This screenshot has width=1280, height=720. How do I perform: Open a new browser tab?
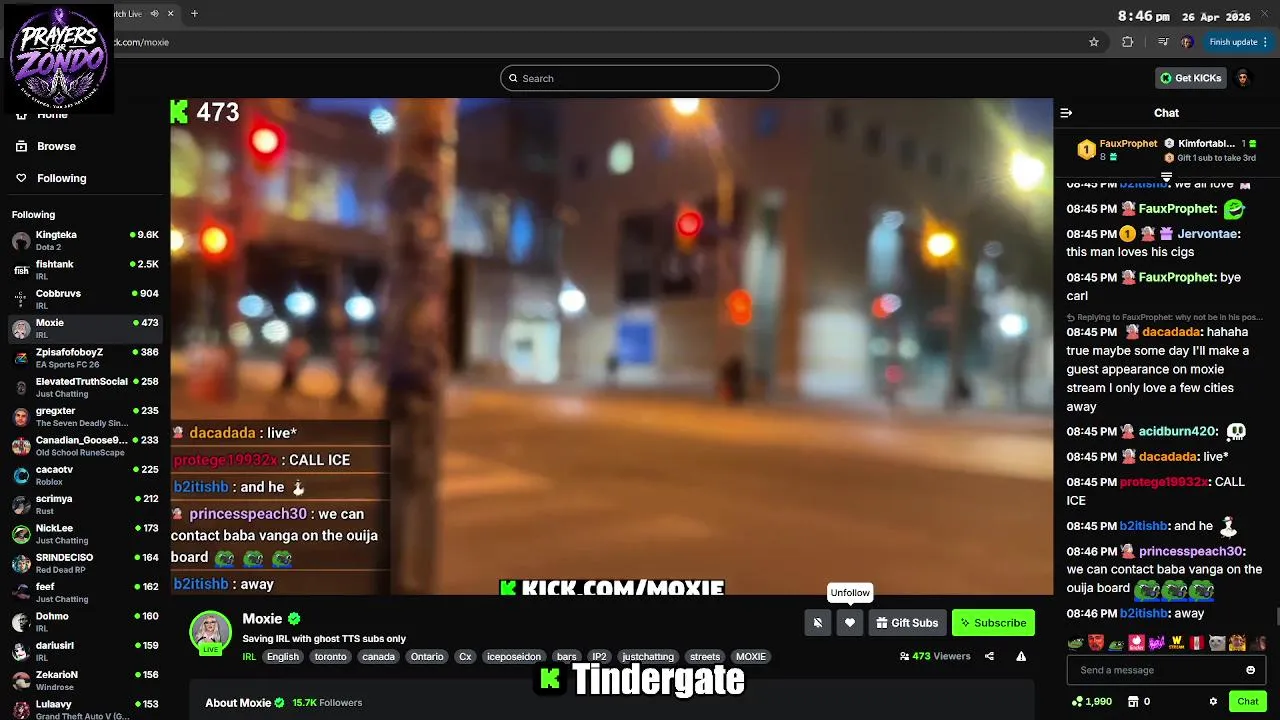[194, 14]
